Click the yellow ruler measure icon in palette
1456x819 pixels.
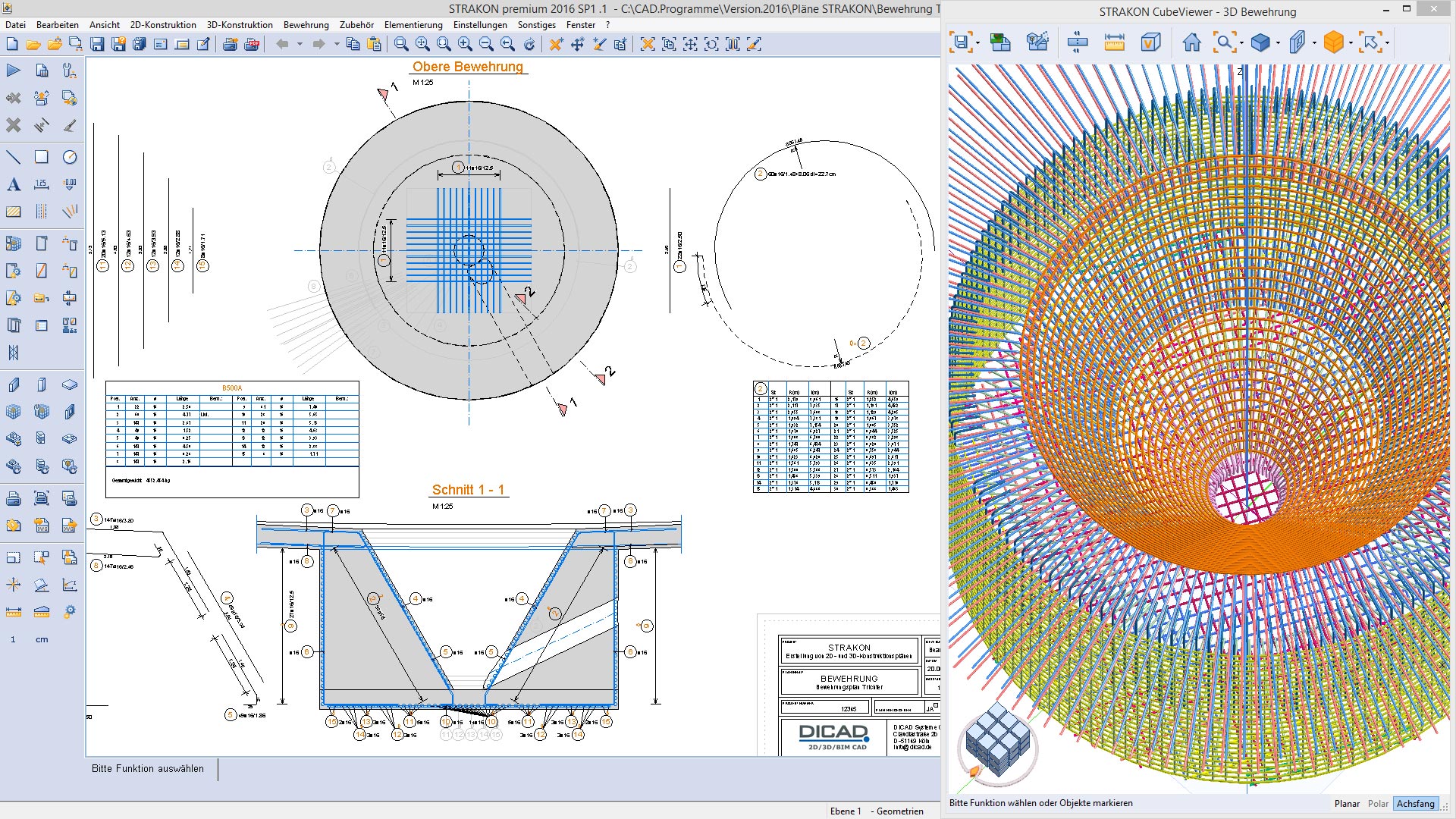[14, 612]
